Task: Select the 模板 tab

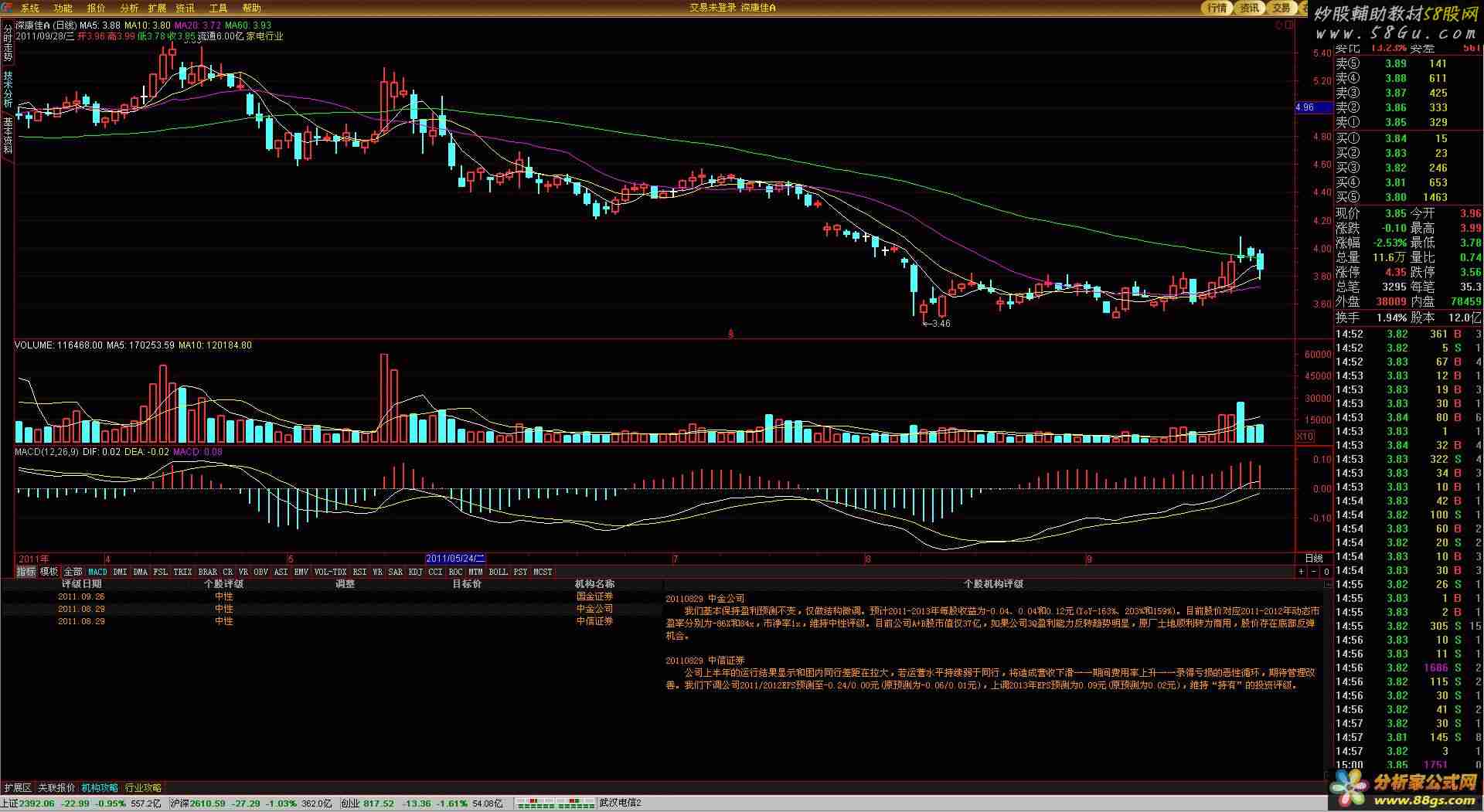Action: pyautogui.click(x=49, y=572)
